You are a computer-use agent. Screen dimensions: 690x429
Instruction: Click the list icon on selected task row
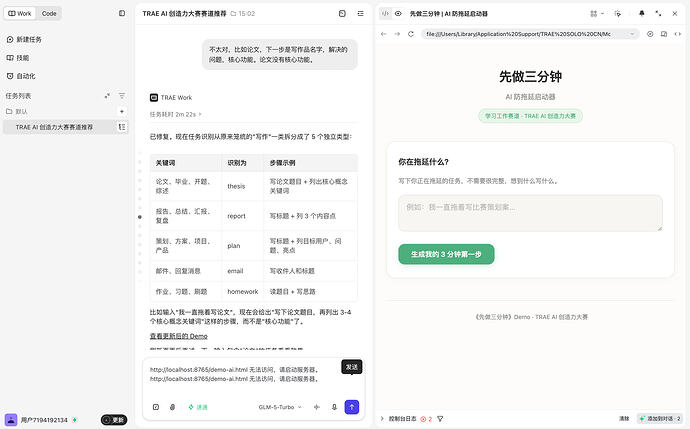tap(122, 127)
